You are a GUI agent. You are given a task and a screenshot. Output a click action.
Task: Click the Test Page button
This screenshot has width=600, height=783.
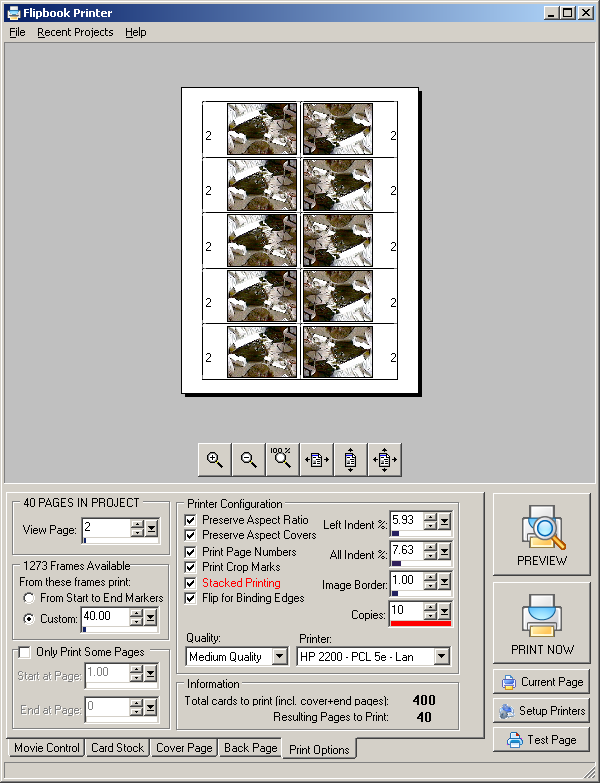tap(541, 740)
